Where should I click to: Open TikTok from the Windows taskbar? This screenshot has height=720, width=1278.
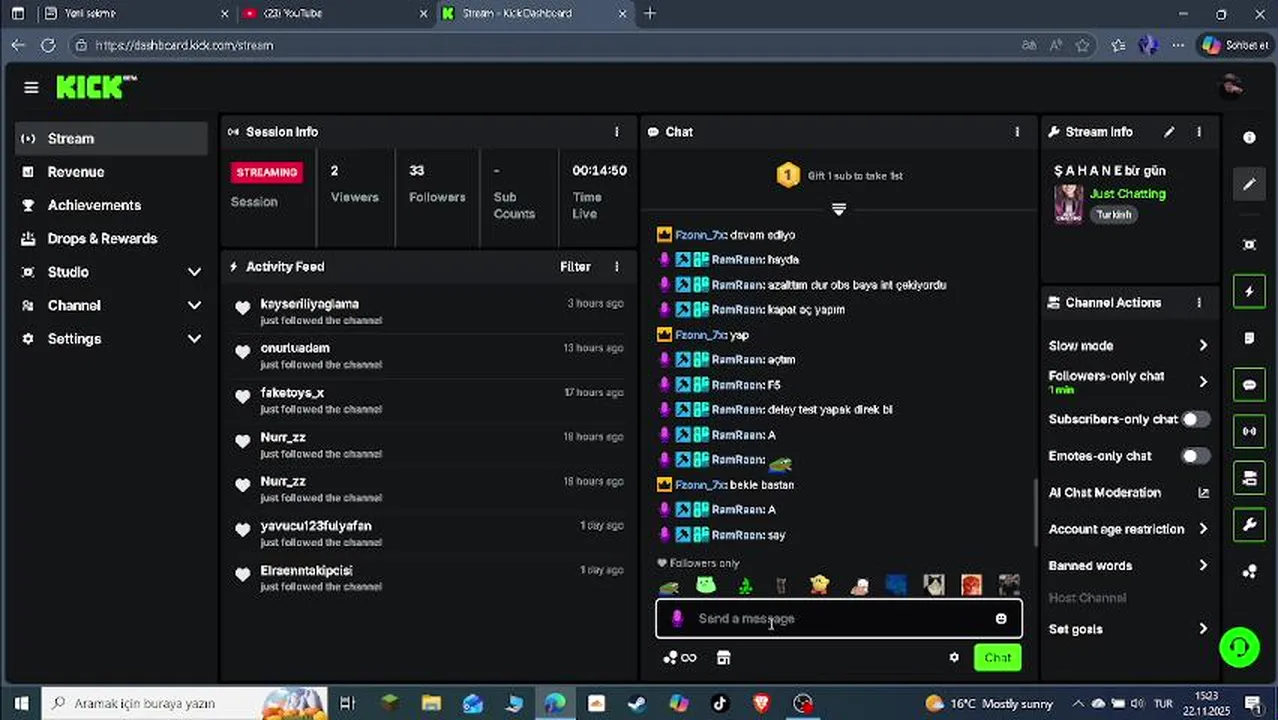719,703
